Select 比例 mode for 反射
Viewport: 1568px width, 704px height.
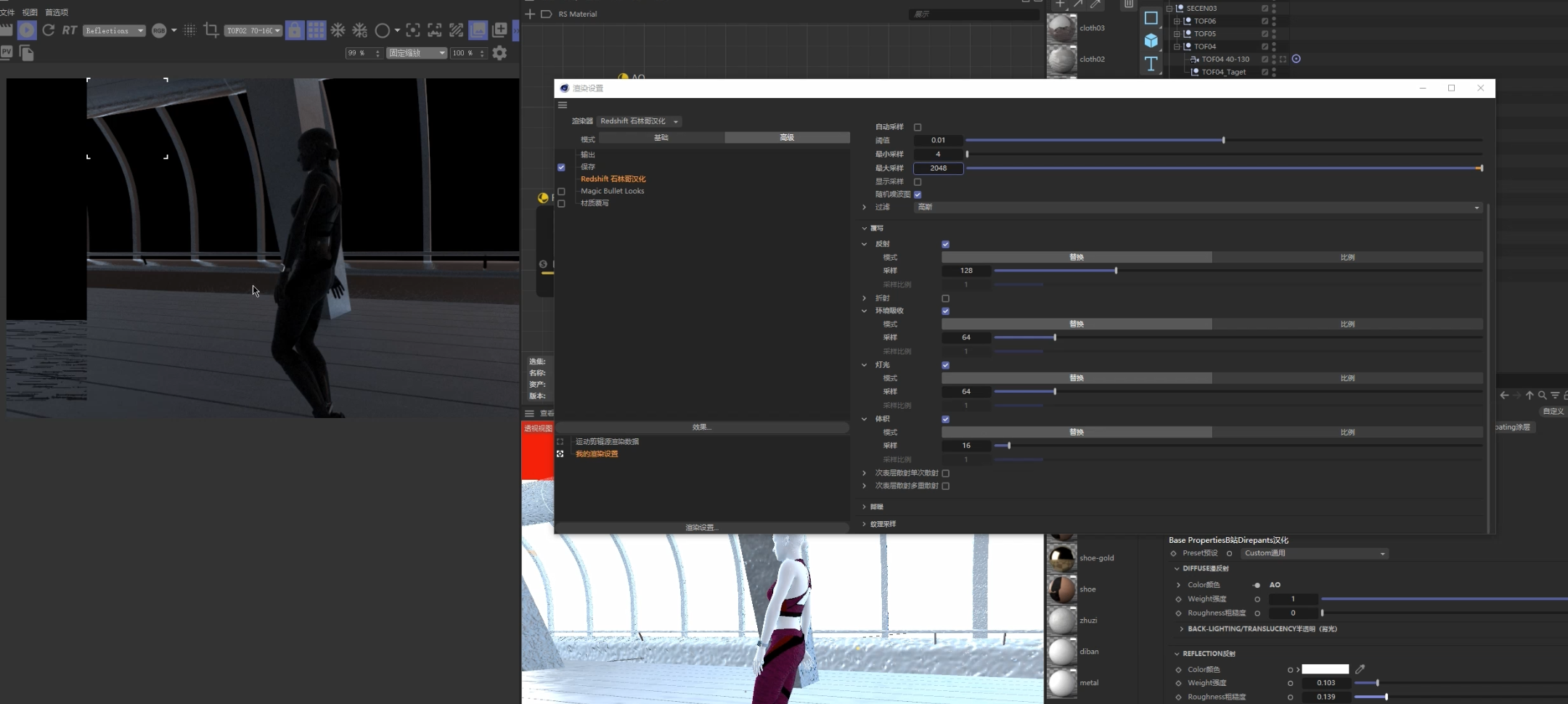coord(1347,258)
